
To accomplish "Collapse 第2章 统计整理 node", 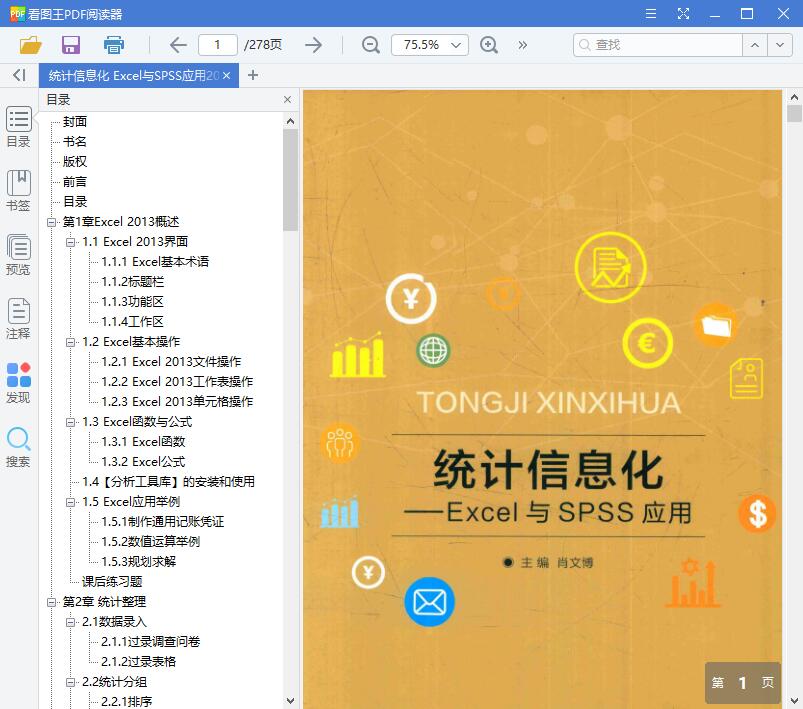I will pyautogui.click(x=51, y=602).
